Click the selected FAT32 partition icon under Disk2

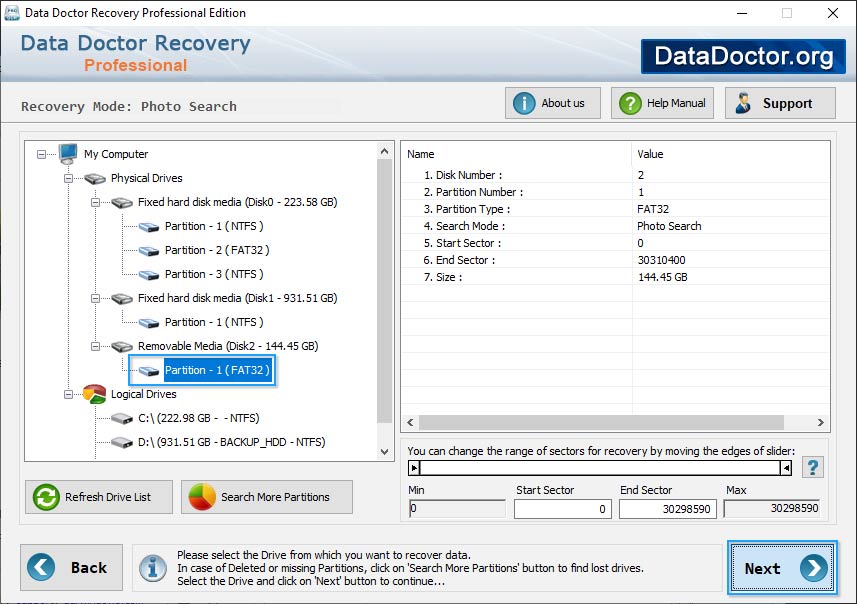click(149, 371)
